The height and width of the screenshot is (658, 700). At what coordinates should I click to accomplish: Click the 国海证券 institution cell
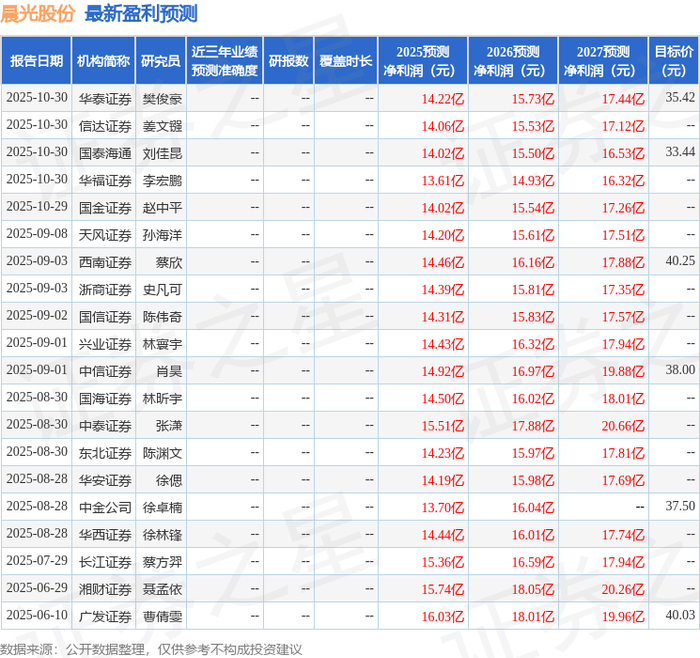click(105, 399)
